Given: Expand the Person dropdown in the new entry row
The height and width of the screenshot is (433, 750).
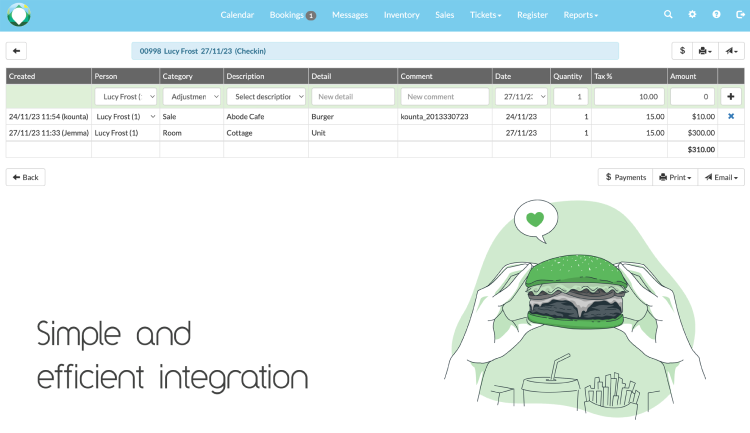Looking at the screenshot, I should pos(125,97).
